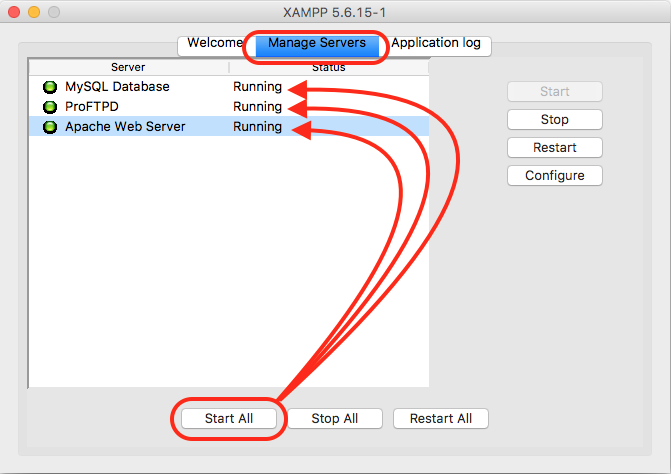The width and height of the screenshot is (671, 474).
Task: Minimize the XAMPP window with yellow button
Action: 34,12
